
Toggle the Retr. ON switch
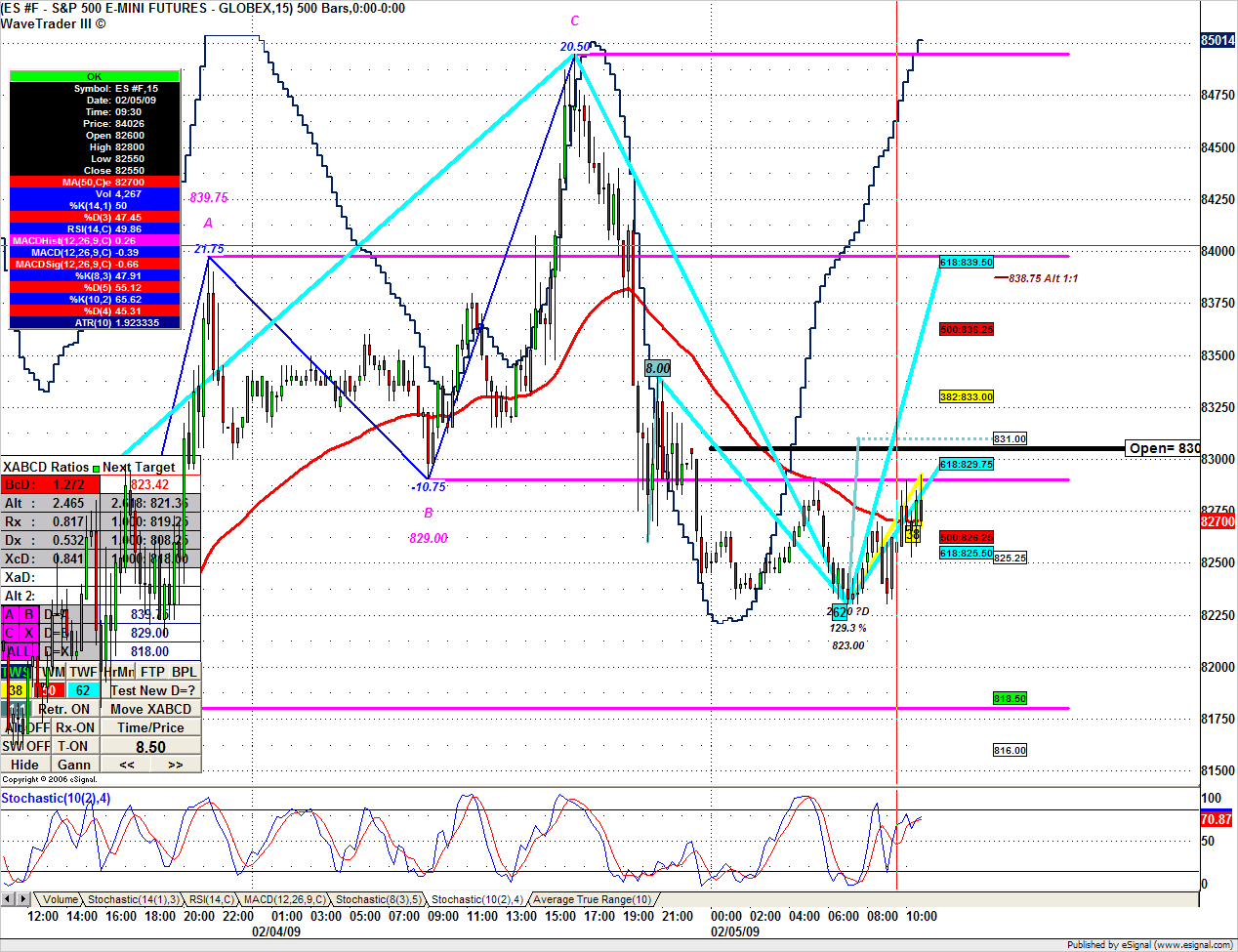click(x=64, y=709)
